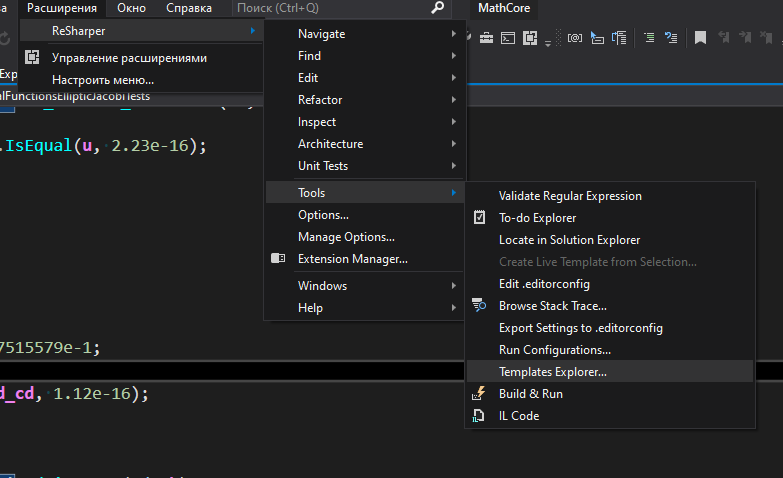The height and width of the screenshot is (478, 783).
Task: Click the Поиск (Ctrl+Q) search field
Action: [x=342, y=8]
